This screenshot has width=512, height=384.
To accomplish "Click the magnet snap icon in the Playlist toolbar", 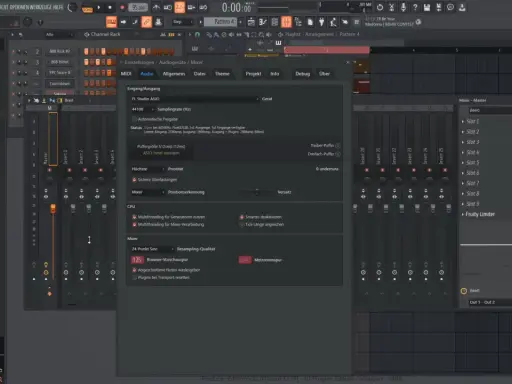I will (x=197, y=34).
